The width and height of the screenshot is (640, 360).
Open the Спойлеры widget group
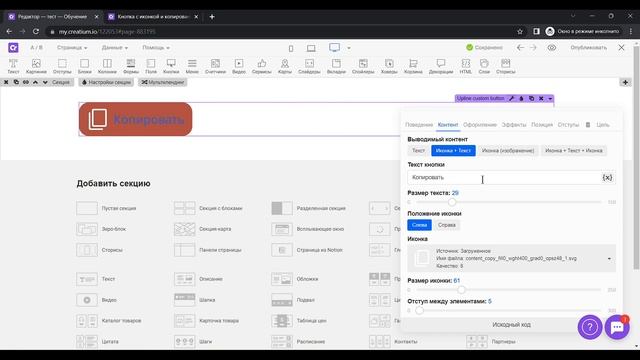[x=363, y=66]
